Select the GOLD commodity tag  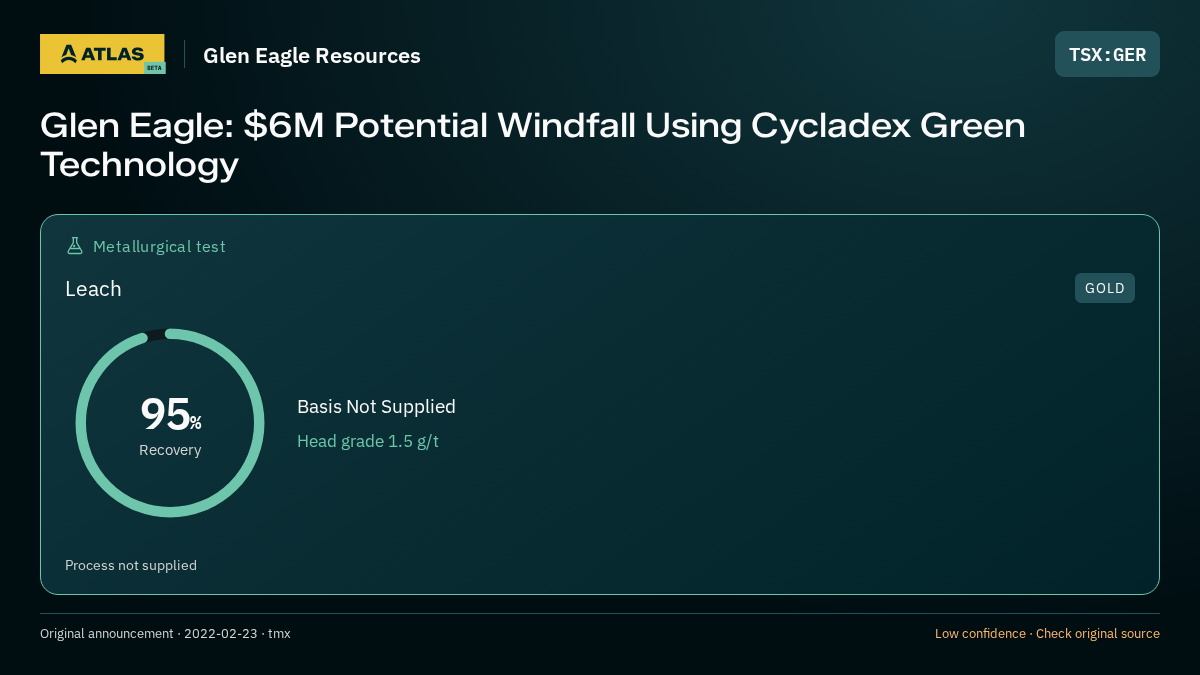pyautogui.click(x=1105, y=288)
